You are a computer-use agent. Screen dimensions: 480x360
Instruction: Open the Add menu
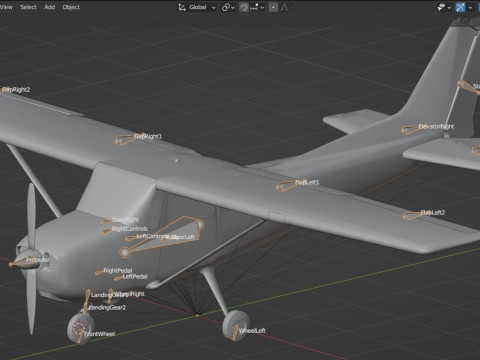click(50, 7)
